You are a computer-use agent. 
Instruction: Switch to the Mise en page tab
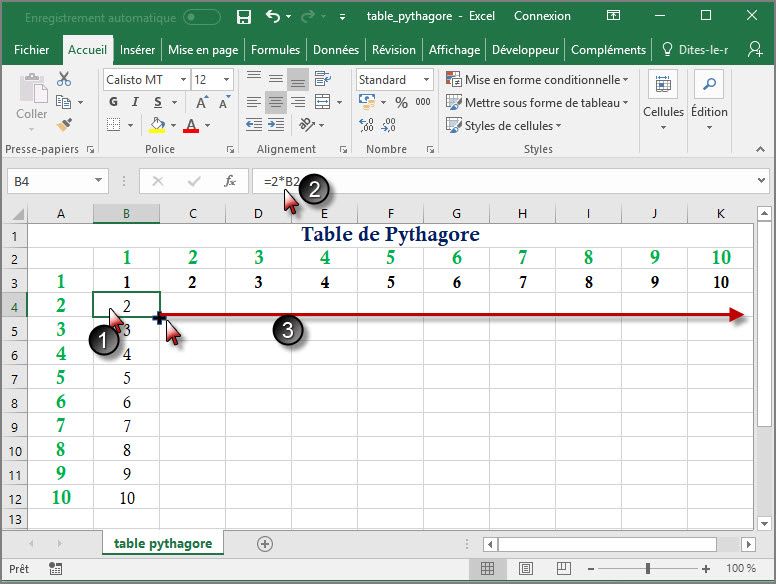pos(203,50)
